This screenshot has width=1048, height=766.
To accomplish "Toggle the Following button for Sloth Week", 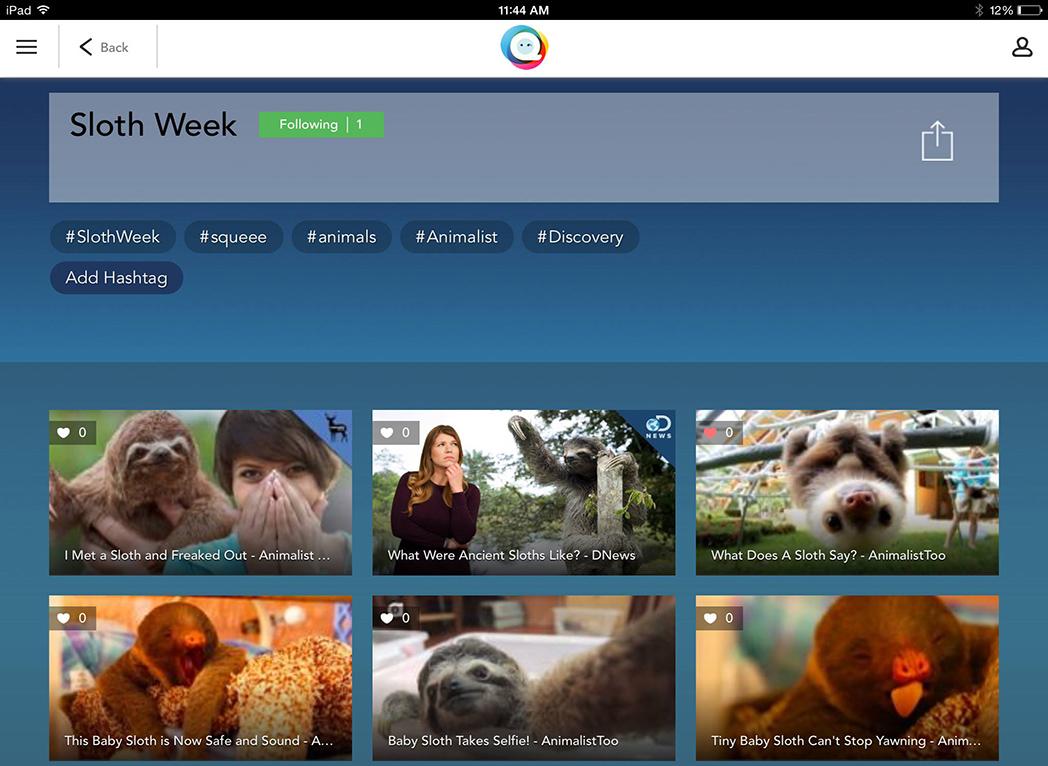I will pyautogui.click(x=321, y=124).
